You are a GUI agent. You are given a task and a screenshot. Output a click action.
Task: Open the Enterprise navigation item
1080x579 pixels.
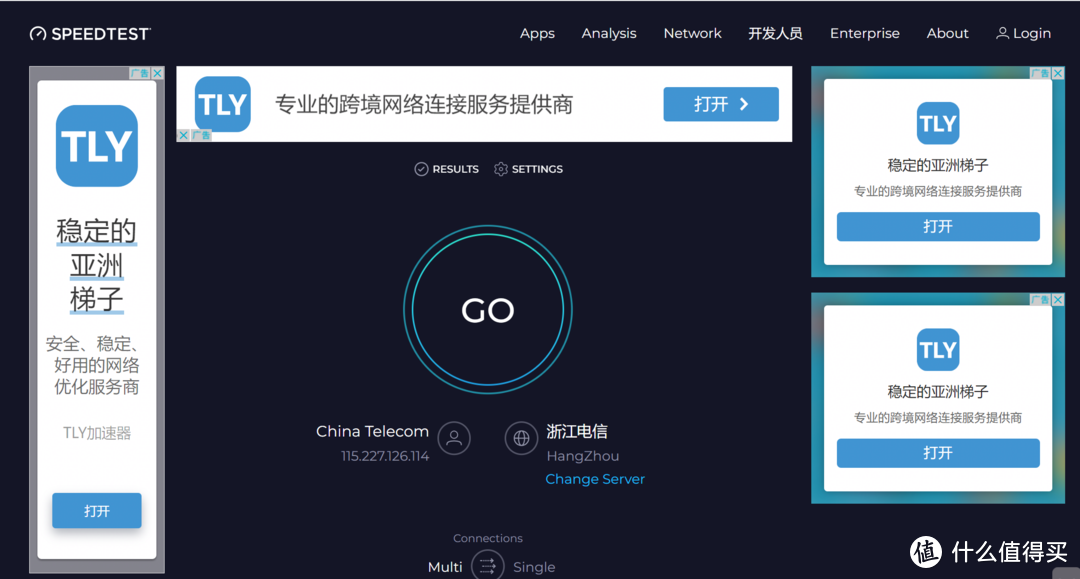(864, 33)
